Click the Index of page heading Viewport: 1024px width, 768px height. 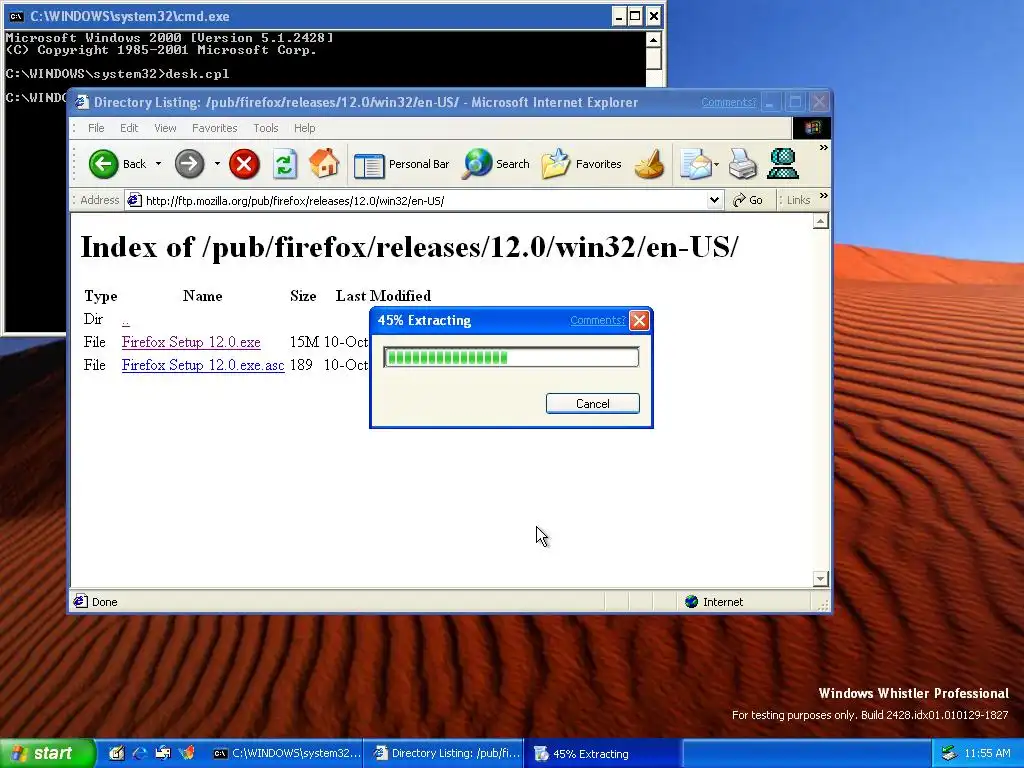pyautogui.click(x=409, y=247)
